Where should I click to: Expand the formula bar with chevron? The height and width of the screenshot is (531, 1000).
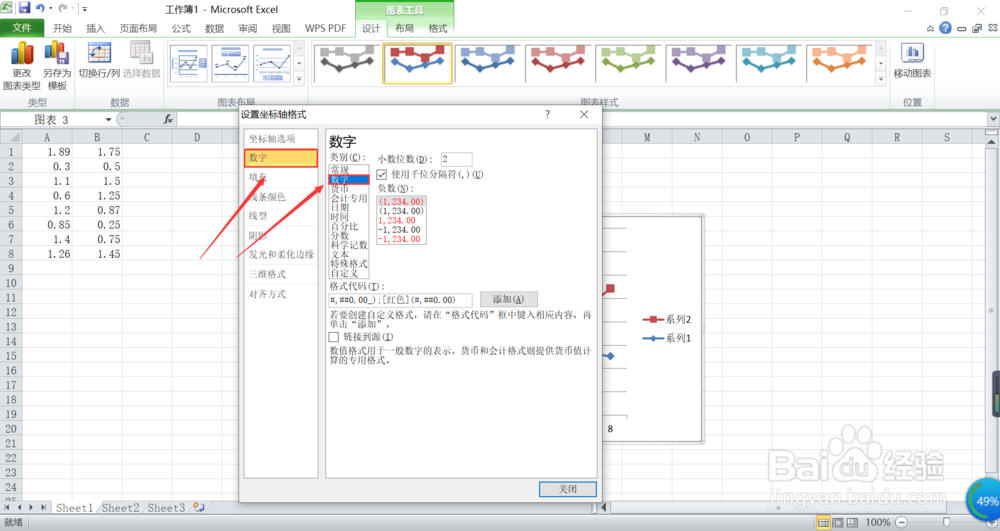[x=993, y=119]
